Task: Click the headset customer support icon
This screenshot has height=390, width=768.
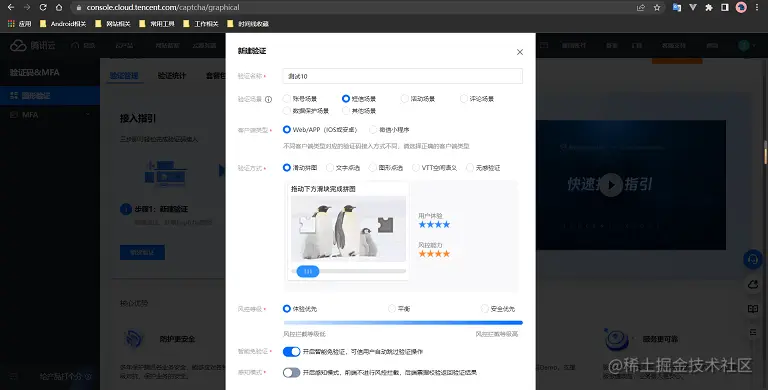Action: 753,259
